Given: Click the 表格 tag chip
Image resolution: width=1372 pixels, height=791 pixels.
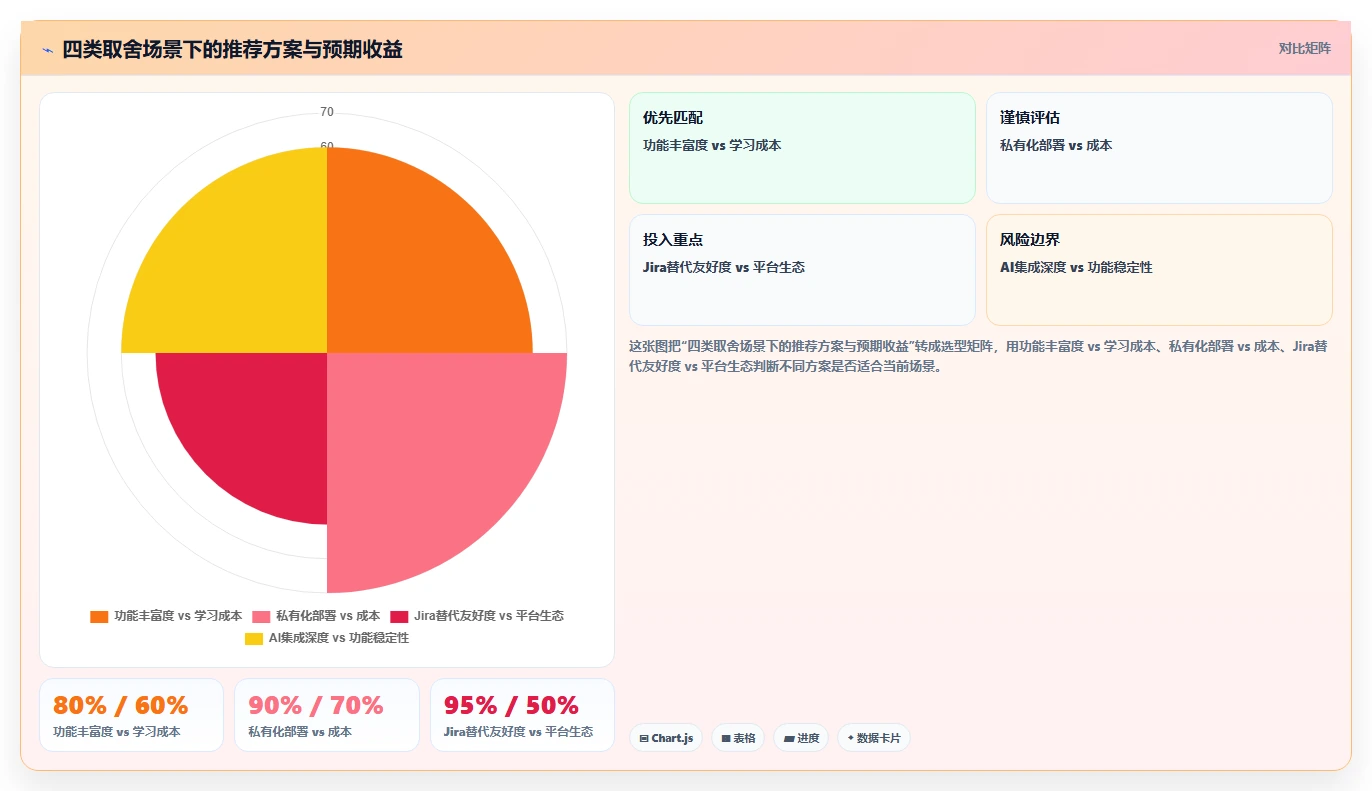Looking at the screenshot, I should click(x=738, y=738).
